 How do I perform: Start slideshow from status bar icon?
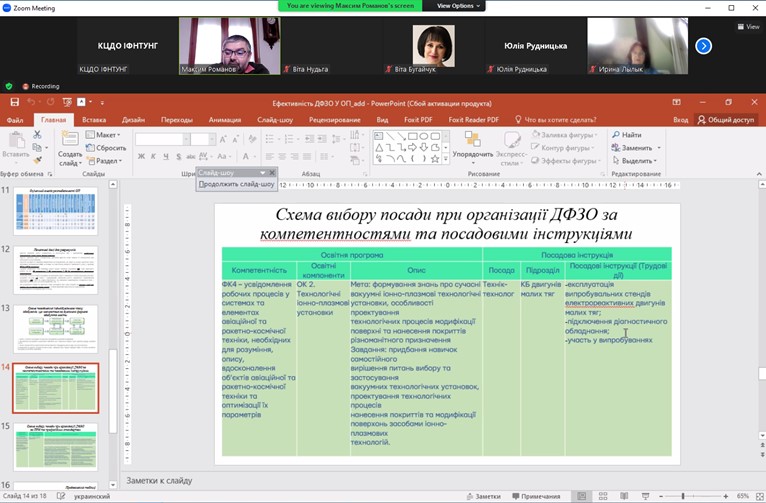[x=645, y=496]
